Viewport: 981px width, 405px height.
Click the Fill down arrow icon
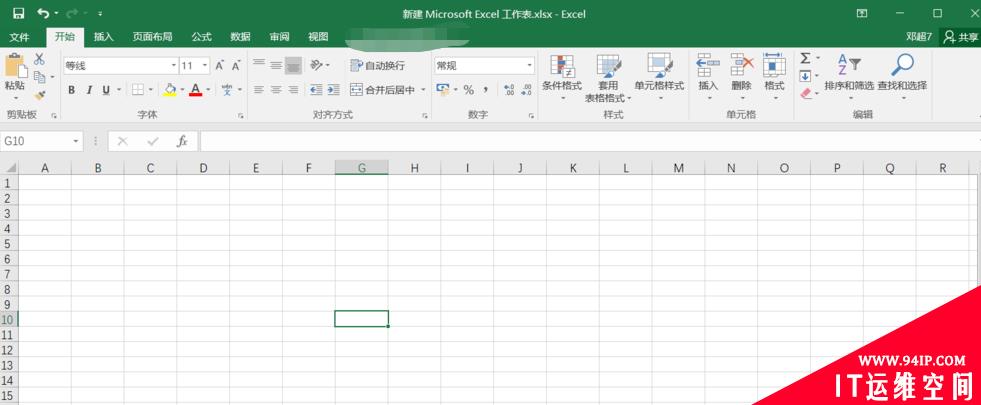click(x=805, y=76)
